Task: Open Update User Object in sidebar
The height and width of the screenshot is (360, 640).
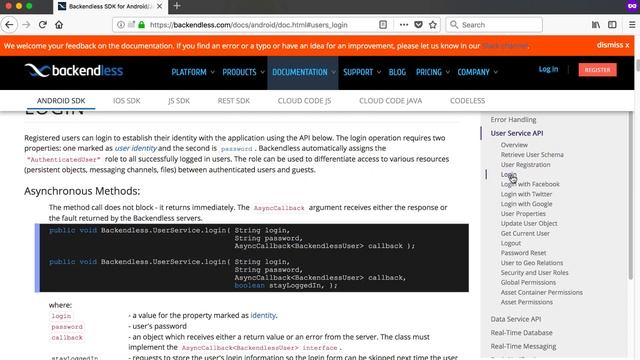Action: [x=529, y=223]
